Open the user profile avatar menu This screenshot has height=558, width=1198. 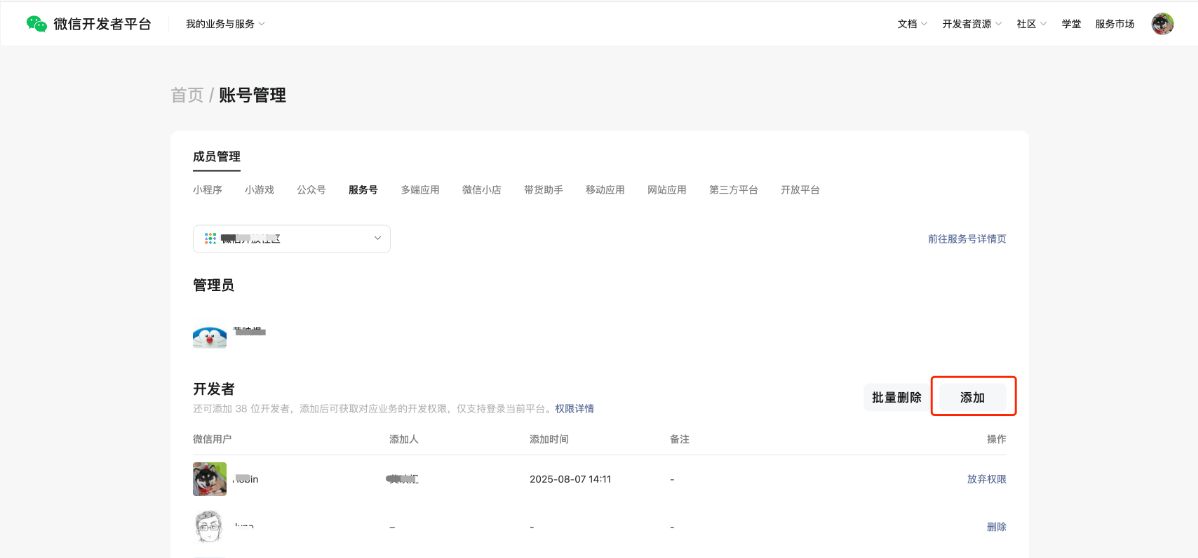(x=1162, y=23)
